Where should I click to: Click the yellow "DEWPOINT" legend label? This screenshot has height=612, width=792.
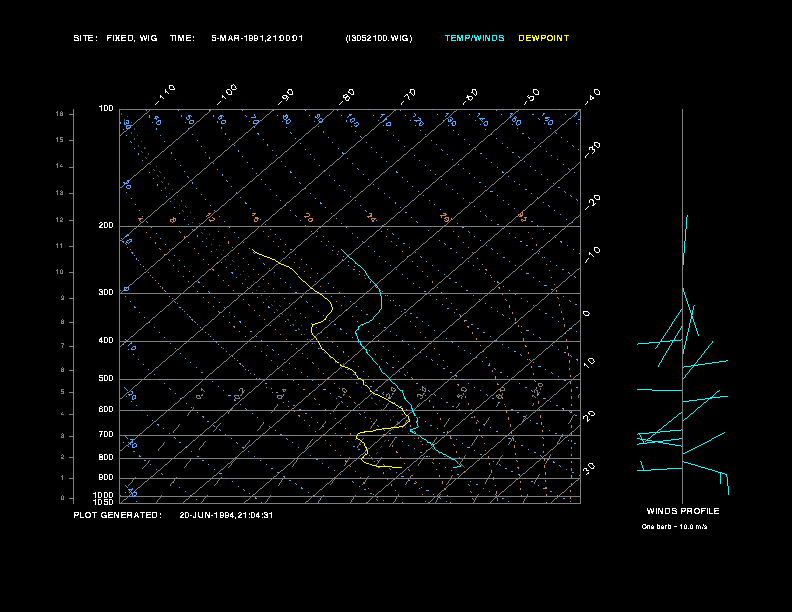[x=543, y=38]
